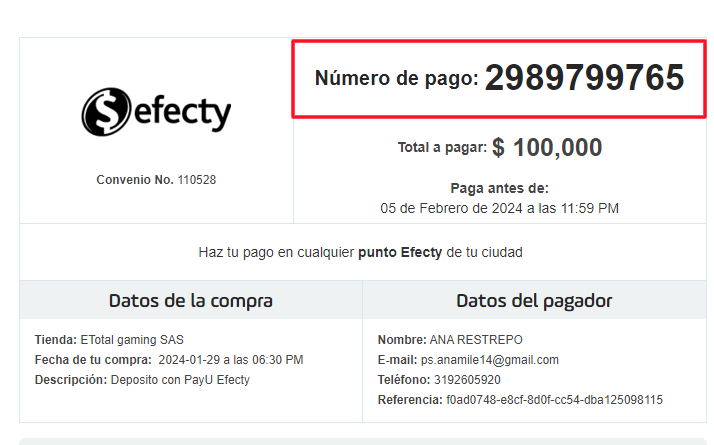Screen dimensions: 714x445
Task: Select purchase date '2024-01-29 a las 06:30 PM'
Action: tap(231, 360)
